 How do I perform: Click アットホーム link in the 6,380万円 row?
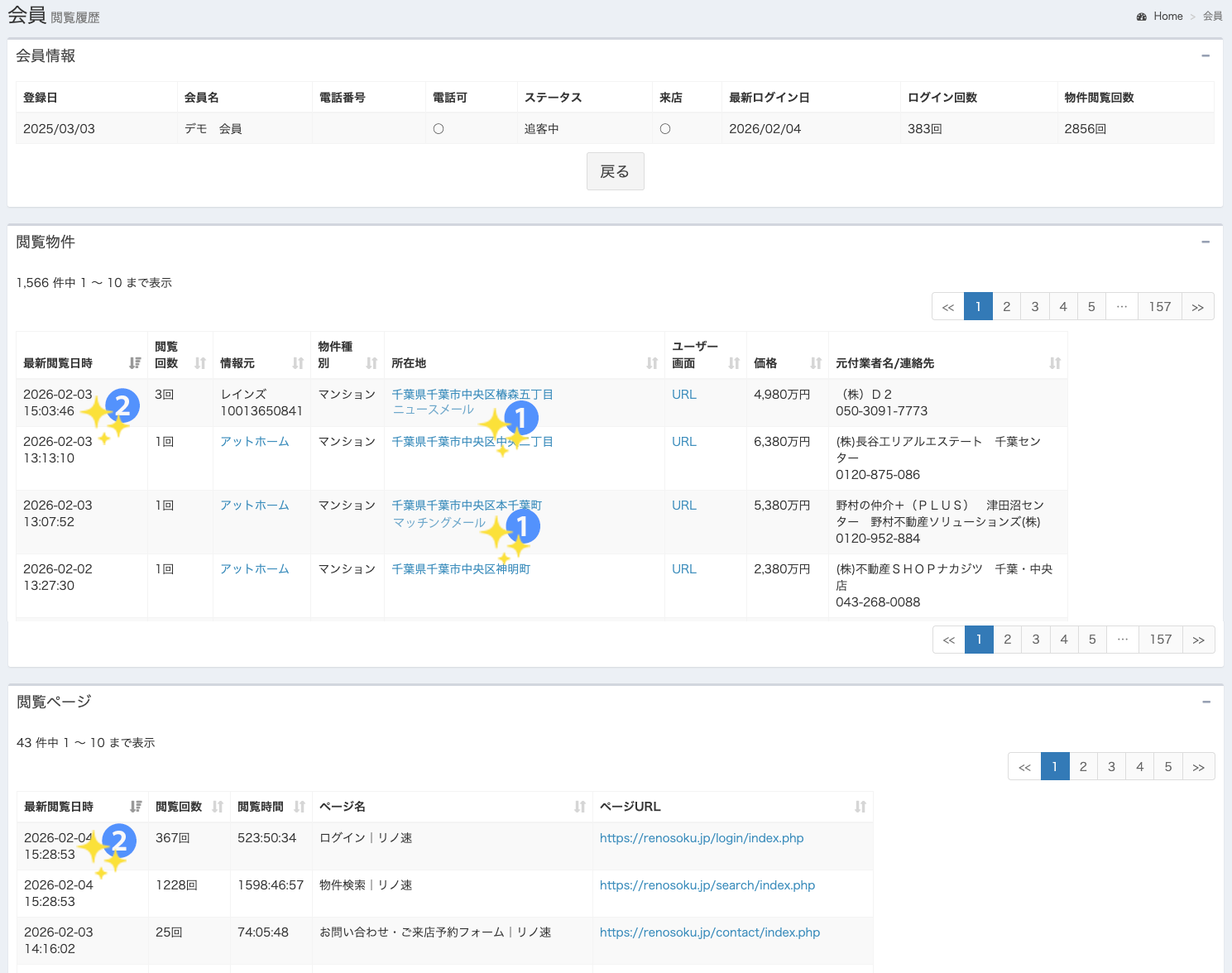point(255,442)
